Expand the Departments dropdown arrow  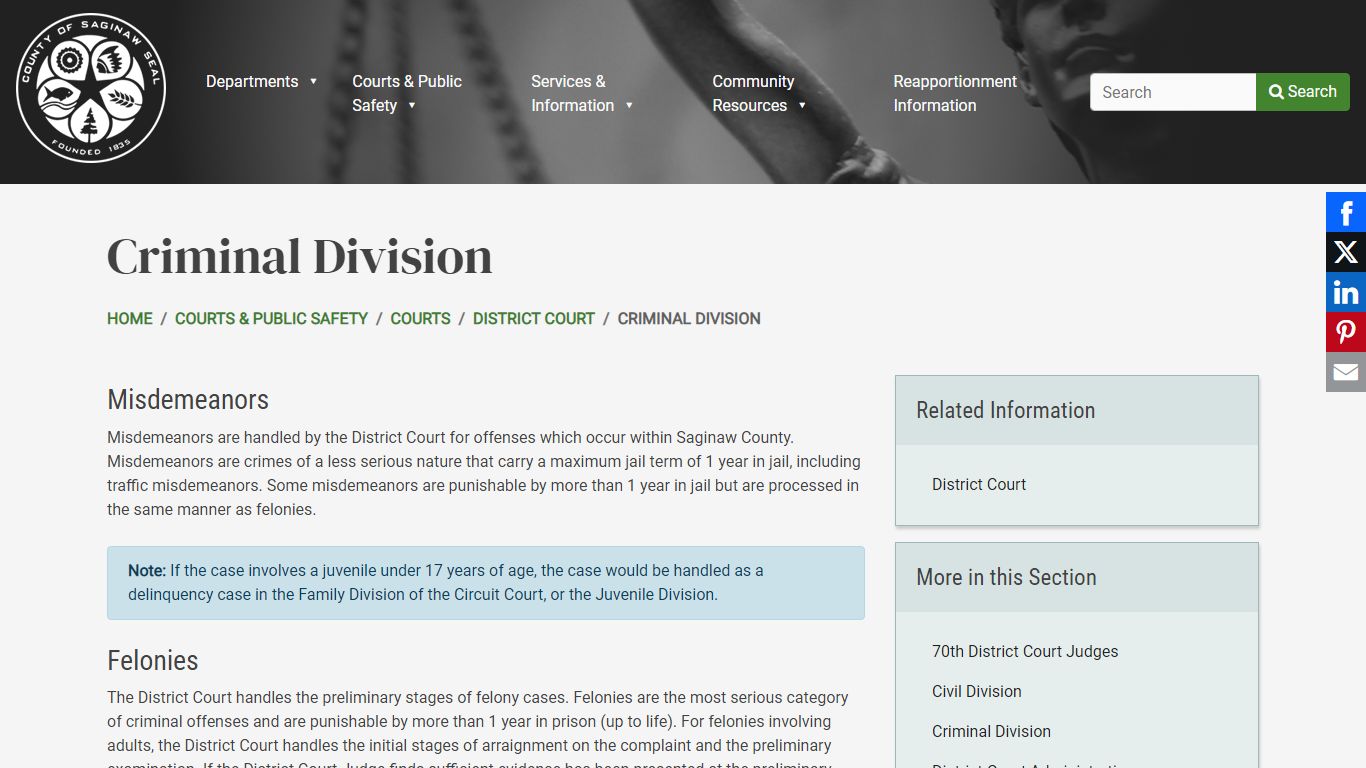click(x=313, y=82)
